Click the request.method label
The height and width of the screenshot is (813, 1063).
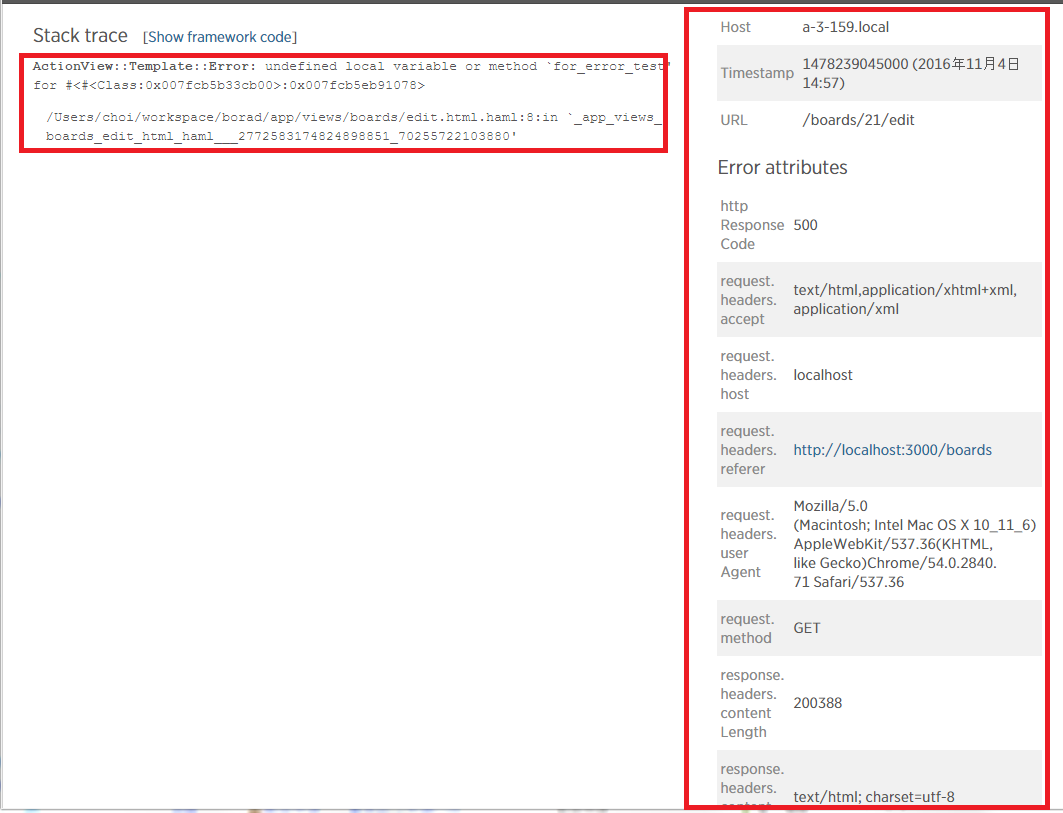746,628
